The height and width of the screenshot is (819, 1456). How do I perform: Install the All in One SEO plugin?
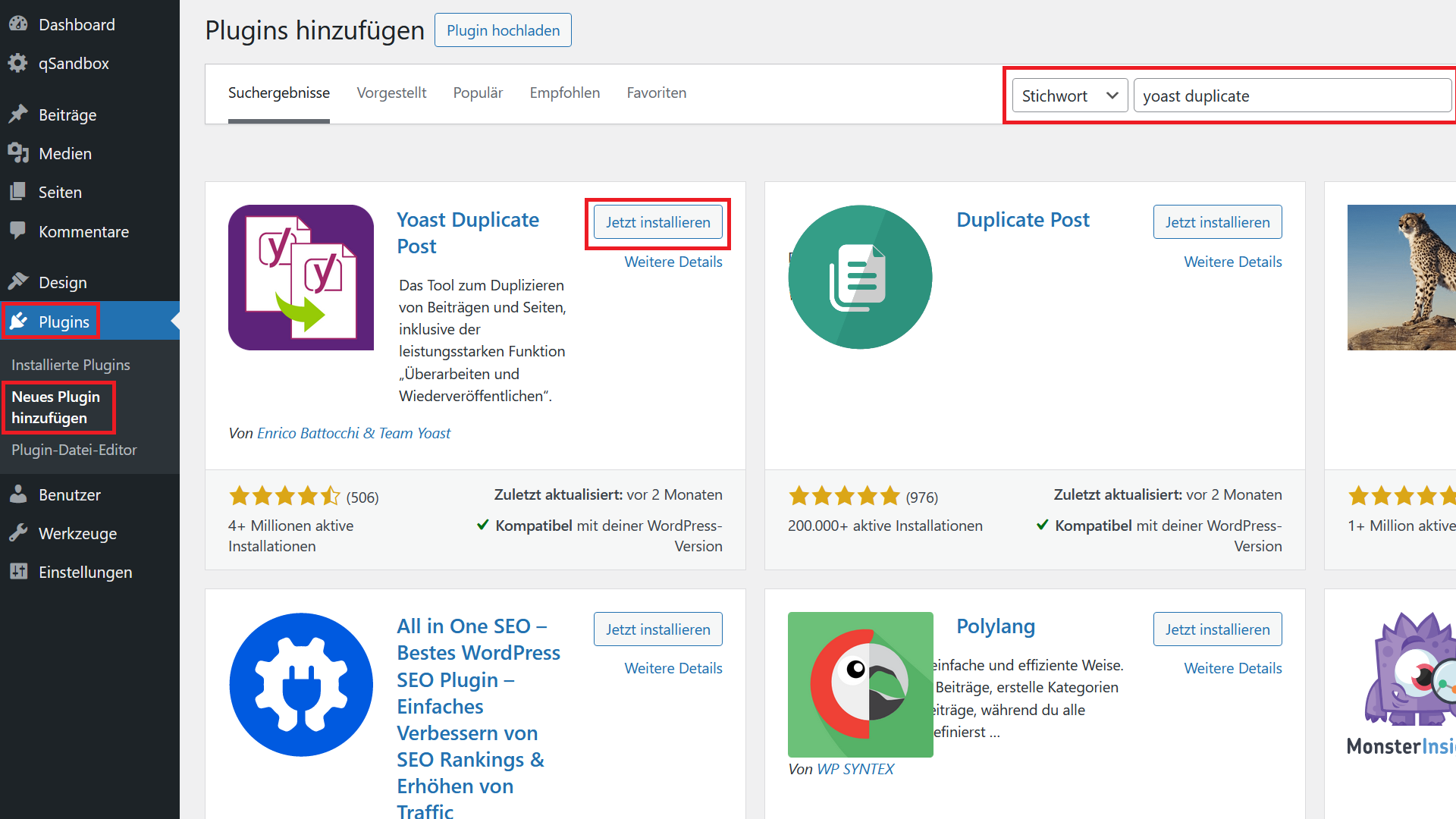[x=658, y=629]
